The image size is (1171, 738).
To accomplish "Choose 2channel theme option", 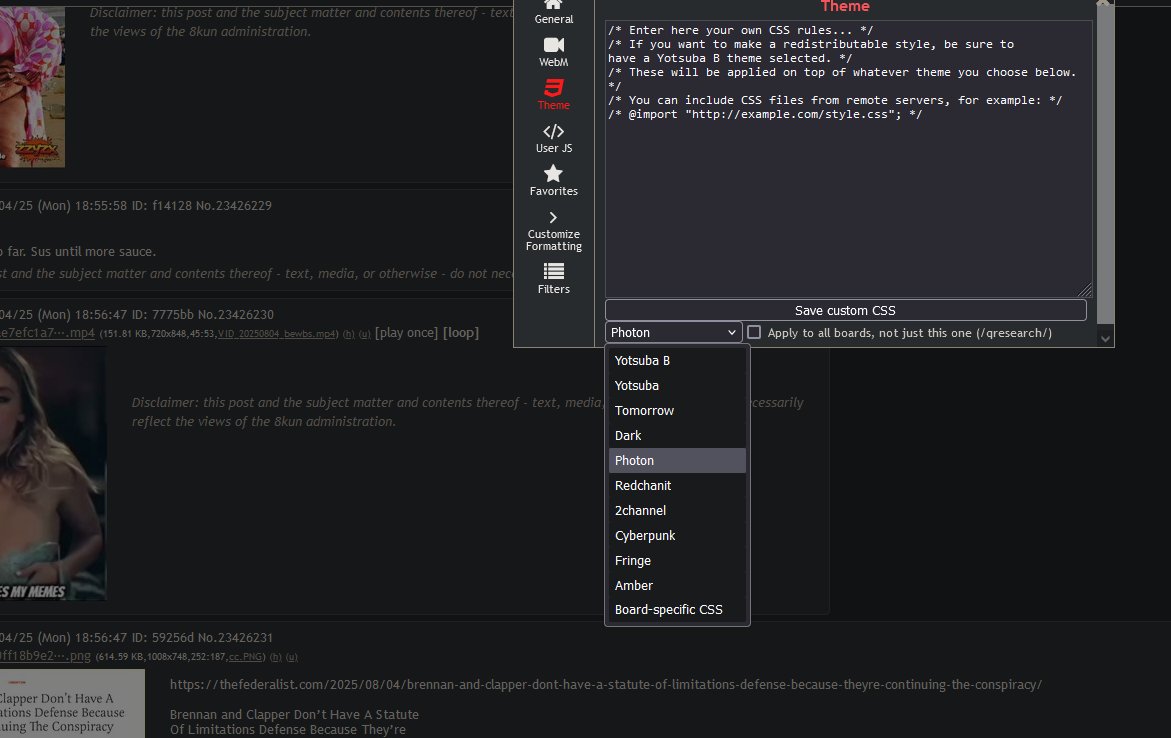I will pyautogui.click(x=677, y=511).
